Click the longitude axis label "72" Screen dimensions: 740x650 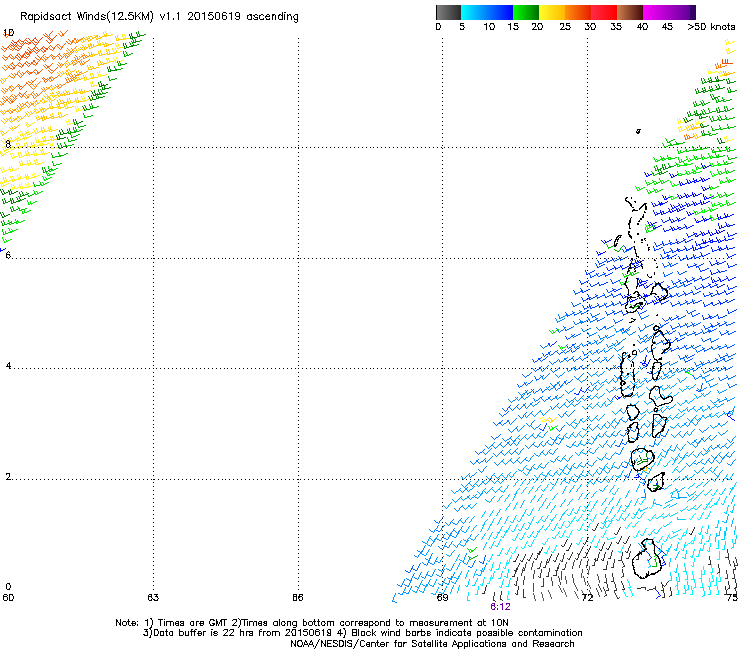pos(587,598)
